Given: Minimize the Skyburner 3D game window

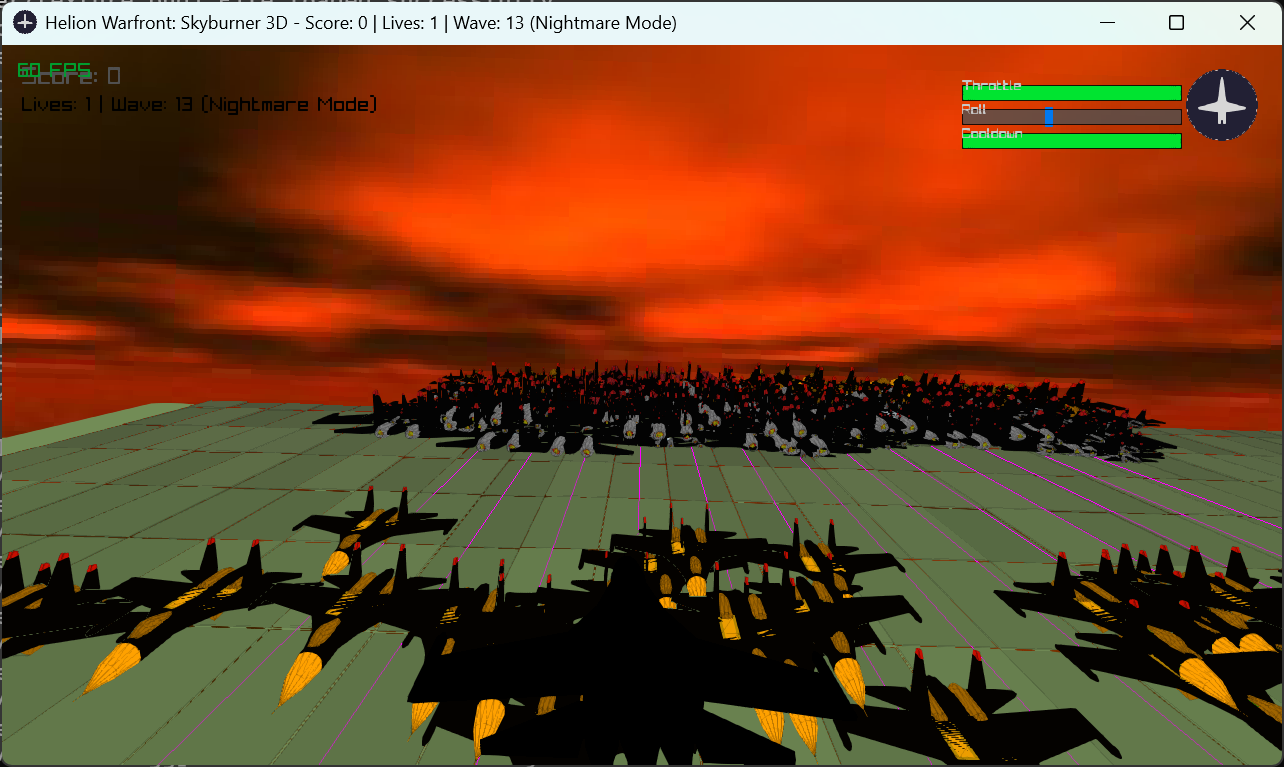Looking at the screenshot, I should pos(1107,23).
